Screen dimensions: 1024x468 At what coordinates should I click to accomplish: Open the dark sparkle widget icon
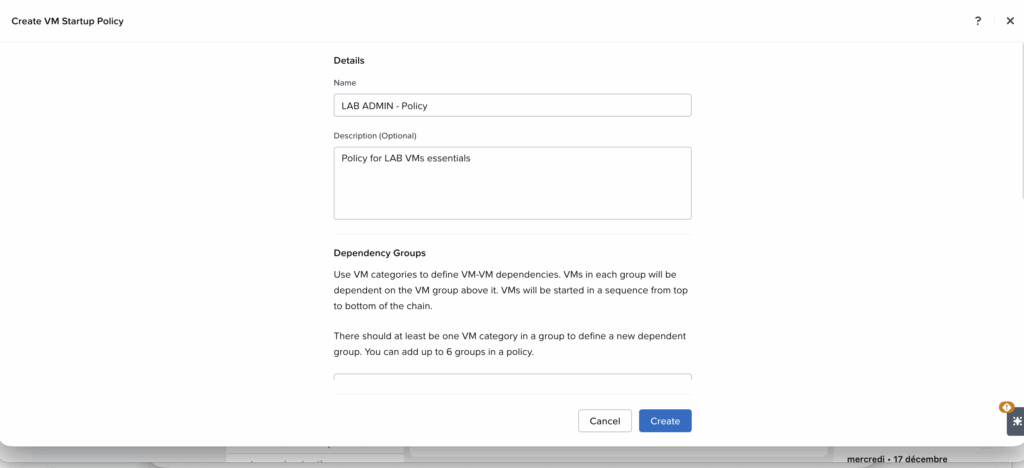tap(1015, 423)
